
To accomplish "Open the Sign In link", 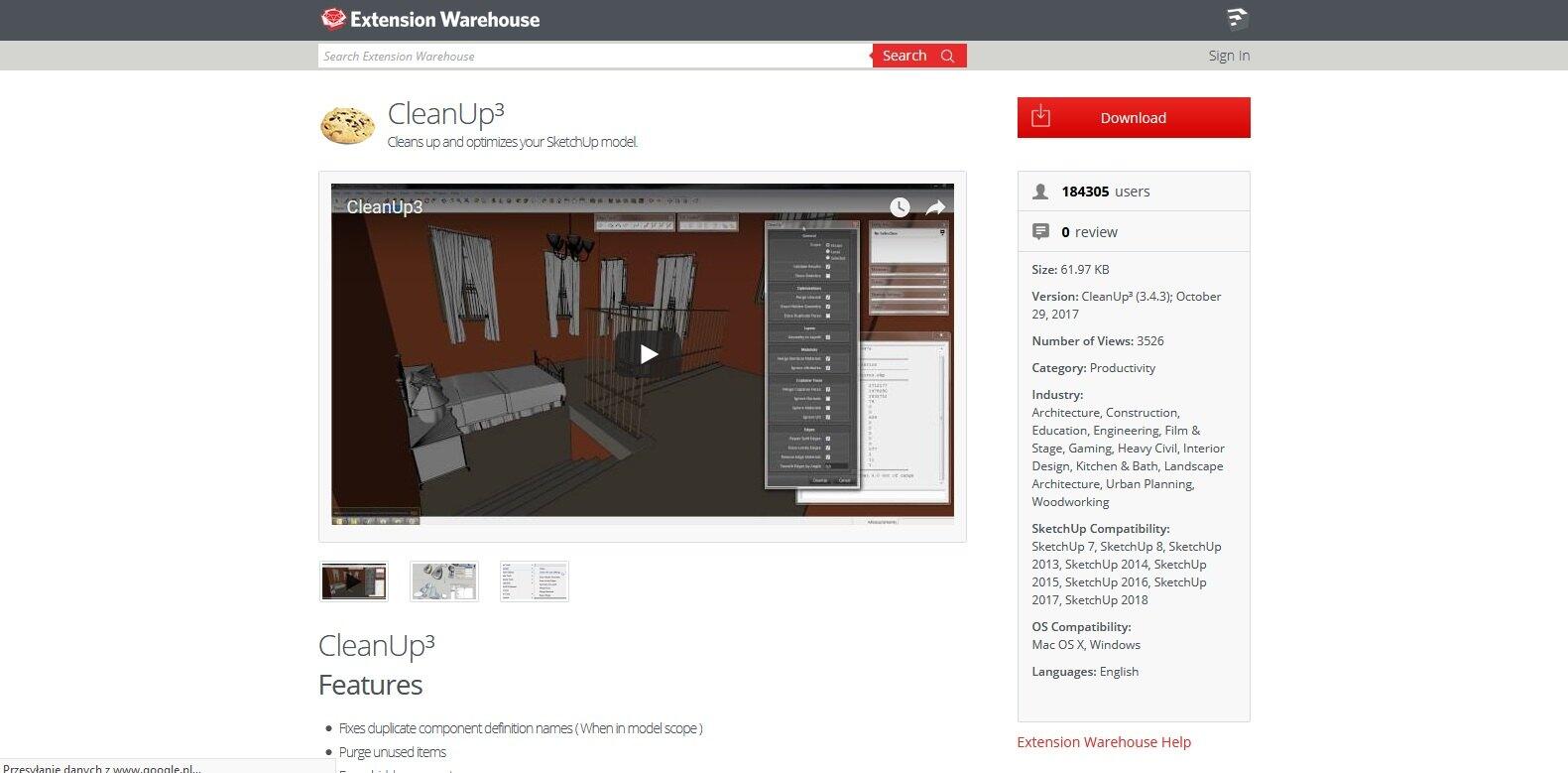I will coord(1229,56).
